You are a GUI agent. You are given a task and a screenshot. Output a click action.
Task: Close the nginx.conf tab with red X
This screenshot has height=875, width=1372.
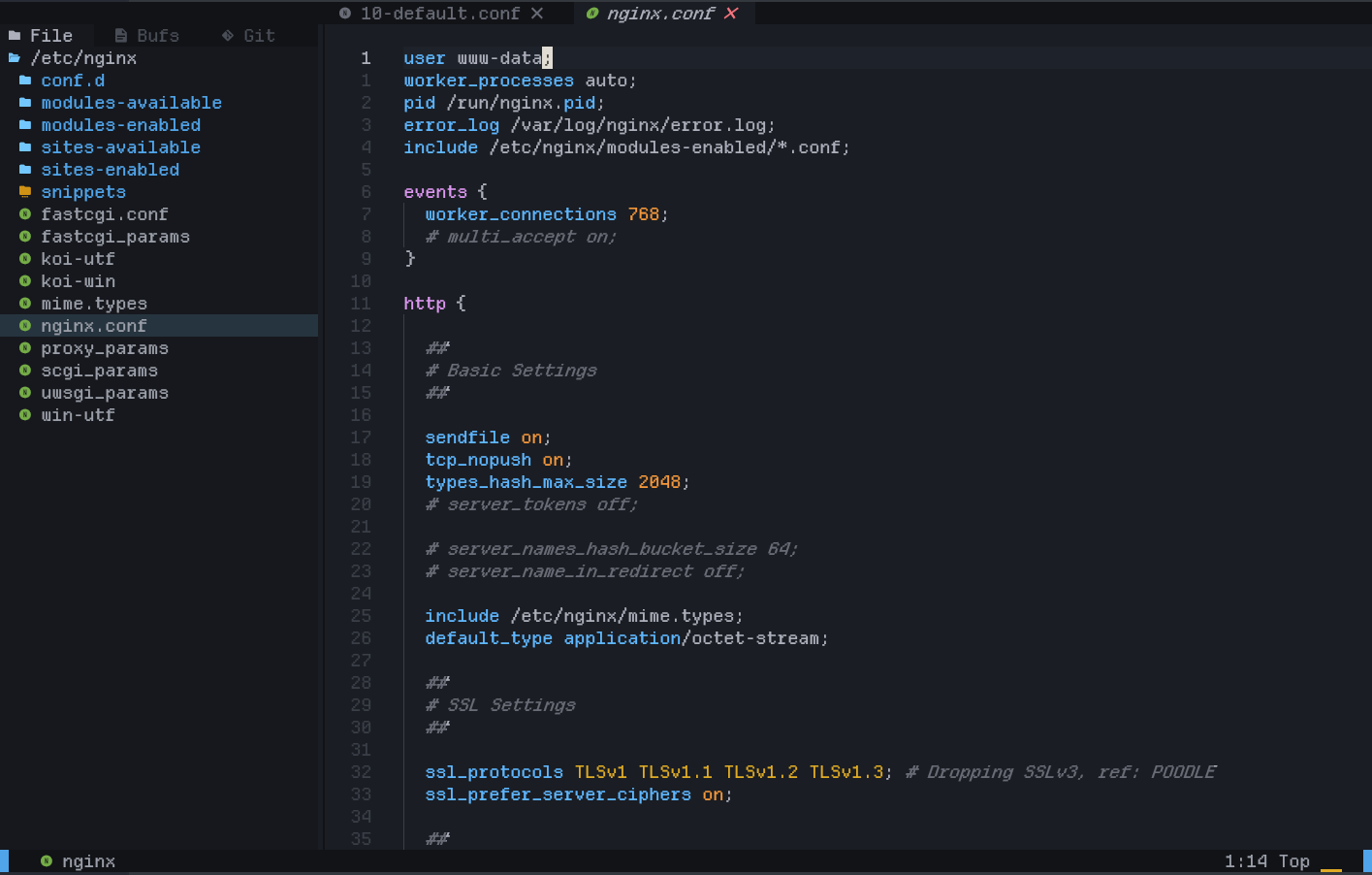click(x=731, y=14)
